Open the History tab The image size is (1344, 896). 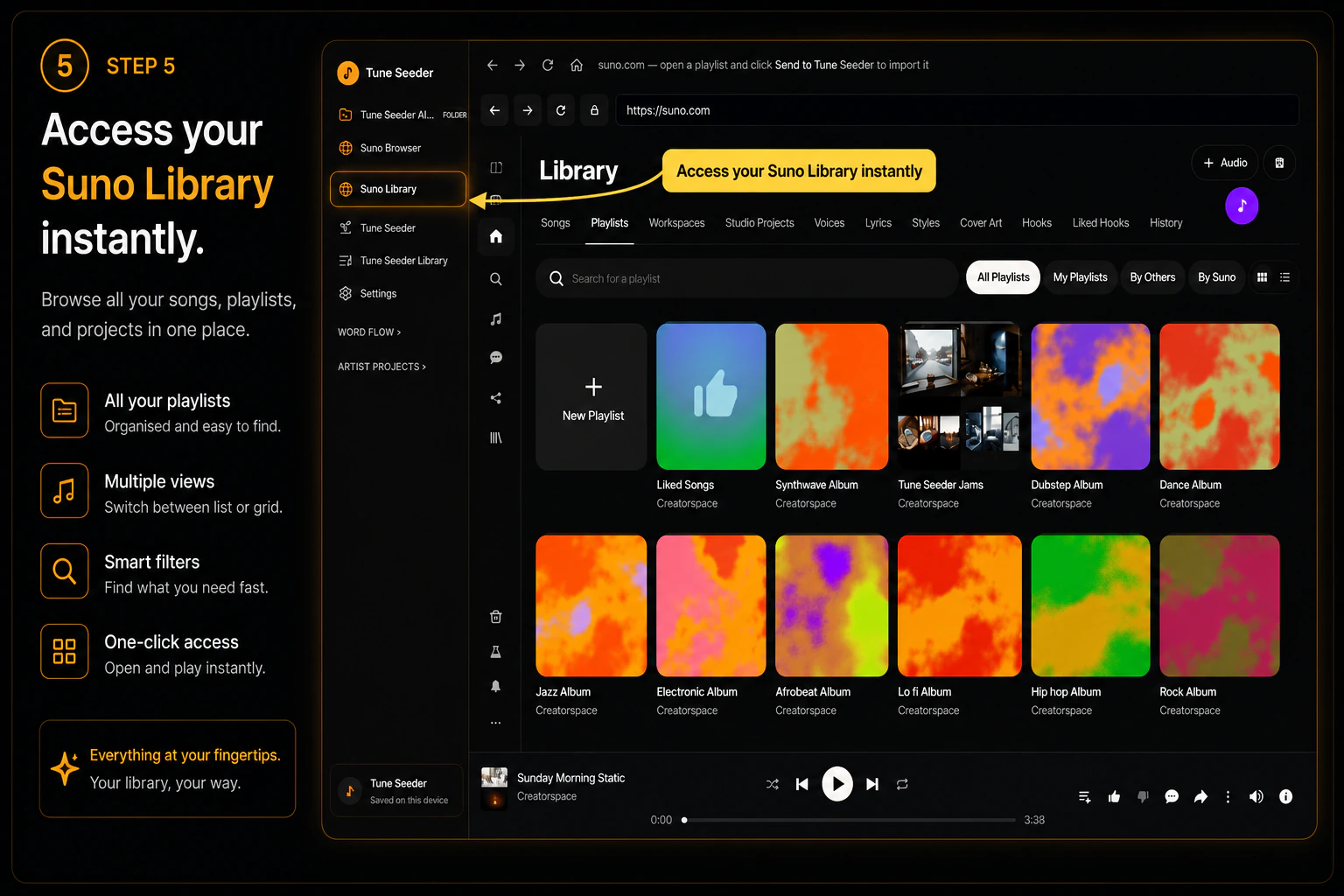pos(1165,223)
